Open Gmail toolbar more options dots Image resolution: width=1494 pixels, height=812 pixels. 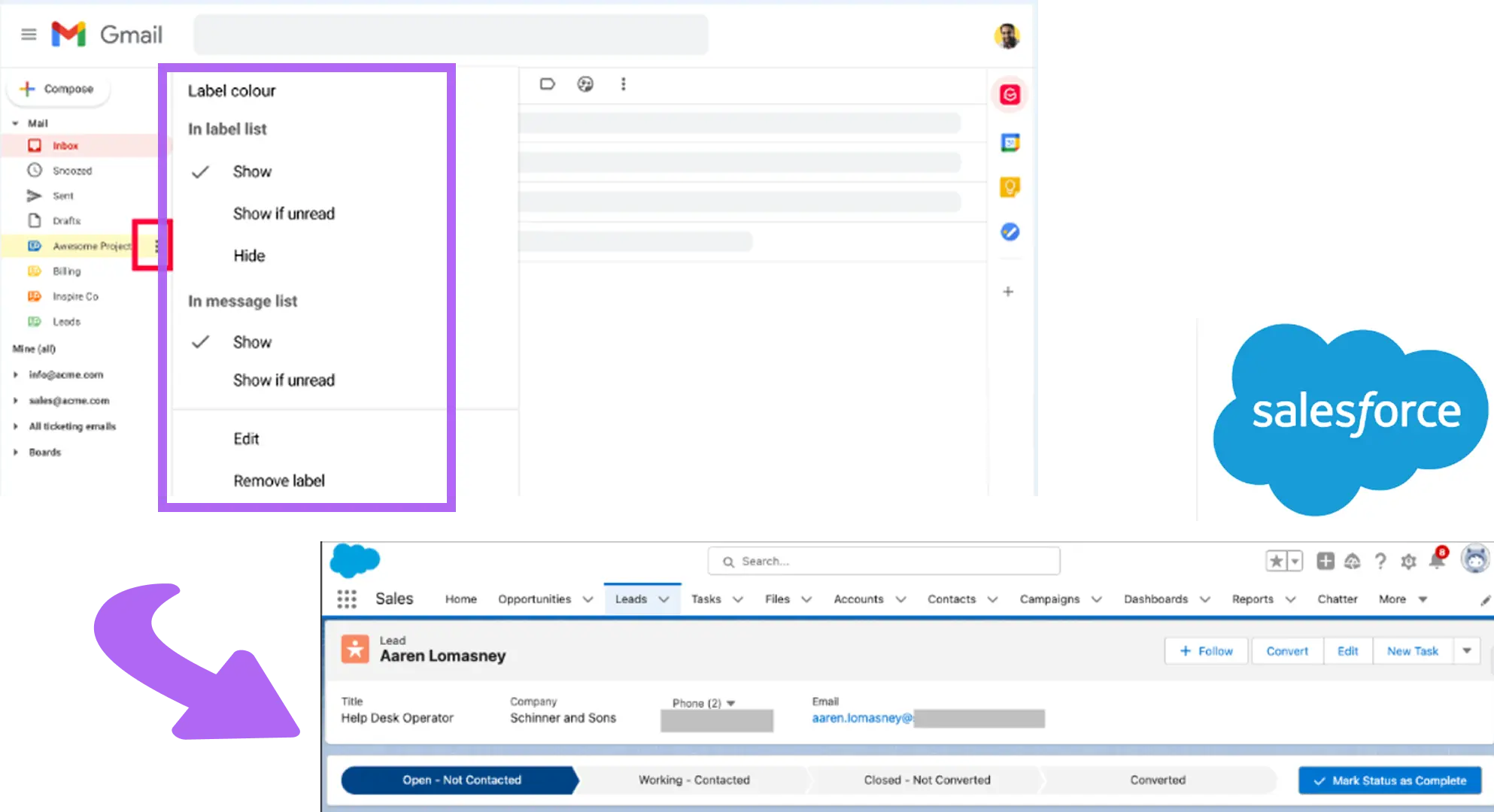(x=623, y=84)
